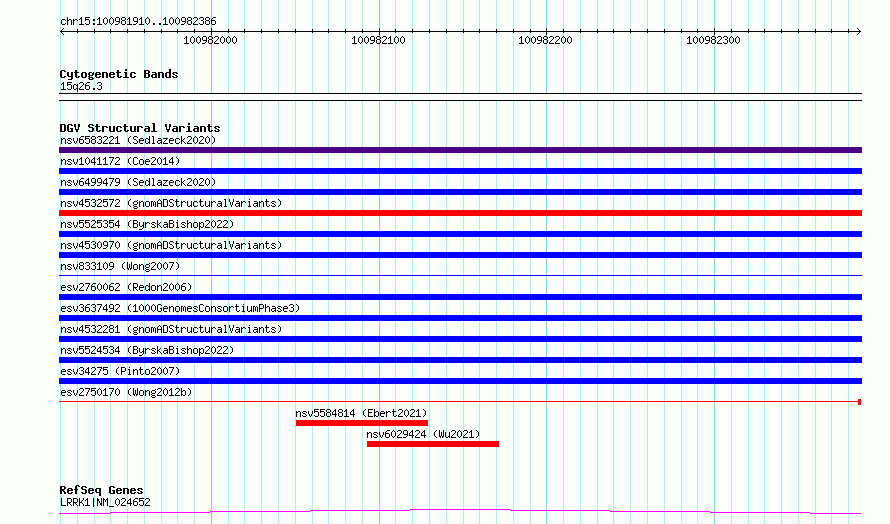Click the chr15:100981910..100982386 coordinates label
This screenshot has height=524, width=890.
click(138, 22)
